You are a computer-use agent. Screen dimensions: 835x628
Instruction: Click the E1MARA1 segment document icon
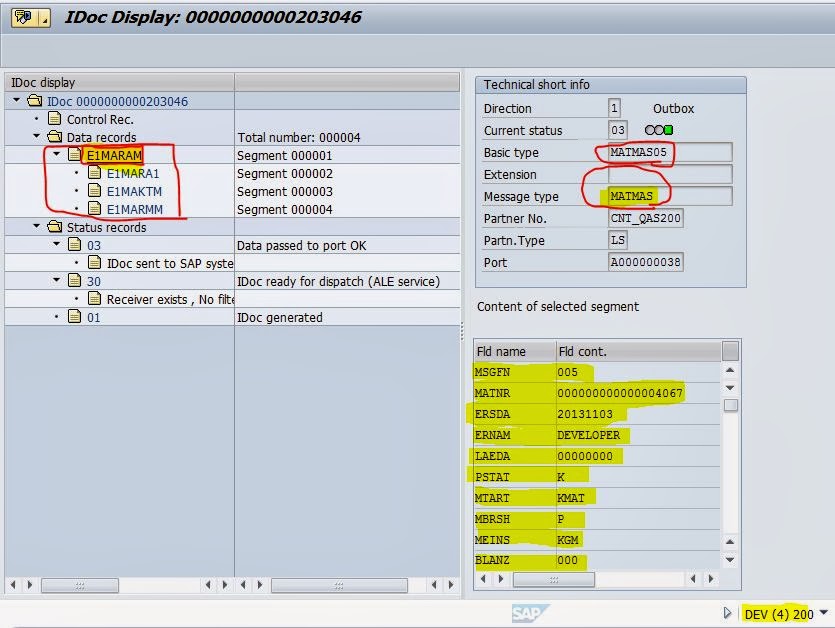[x=95, y=173]
